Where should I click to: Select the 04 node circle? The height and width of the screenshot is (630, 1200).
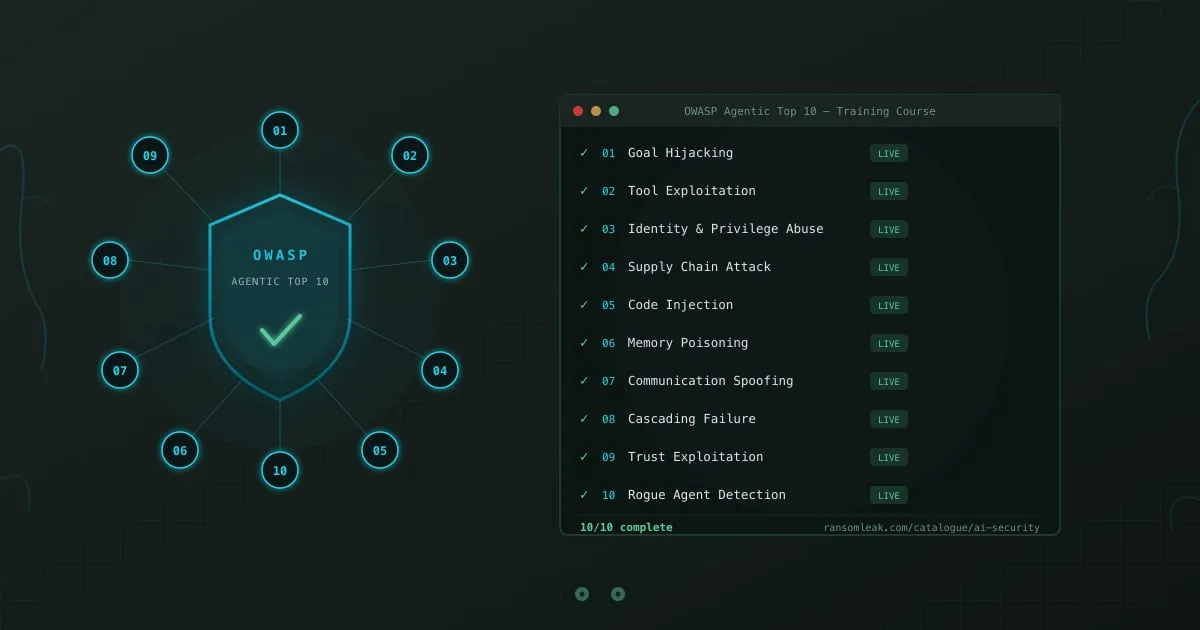pos(440,370)
